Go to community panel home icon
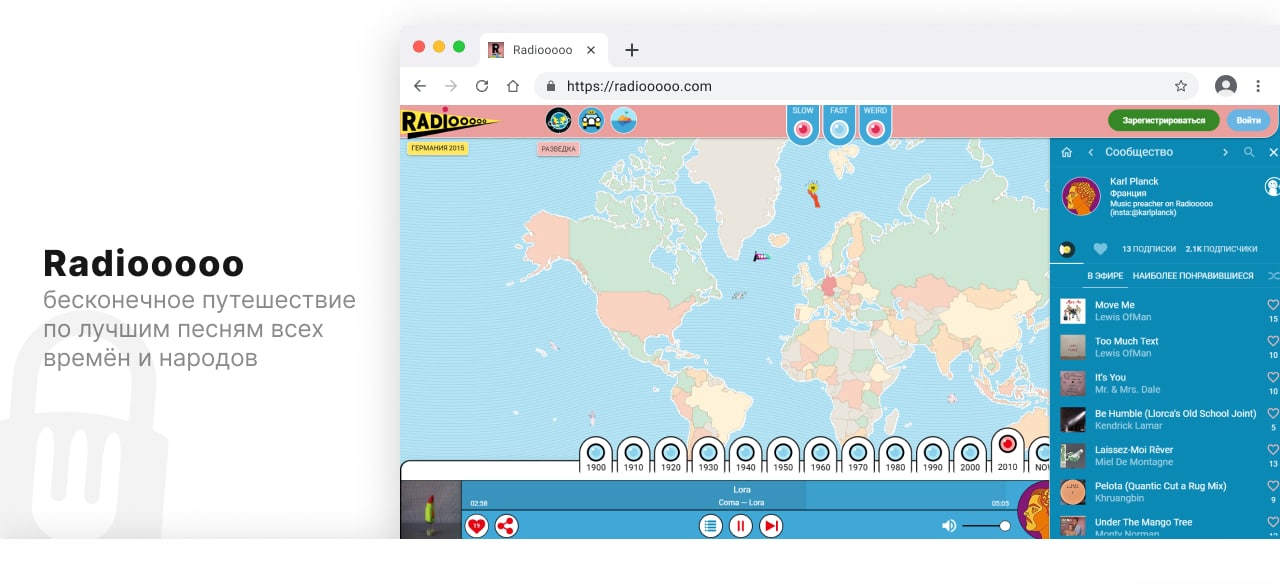Viewport: 1280px width, 584px height. click(x=1066, y=152)
